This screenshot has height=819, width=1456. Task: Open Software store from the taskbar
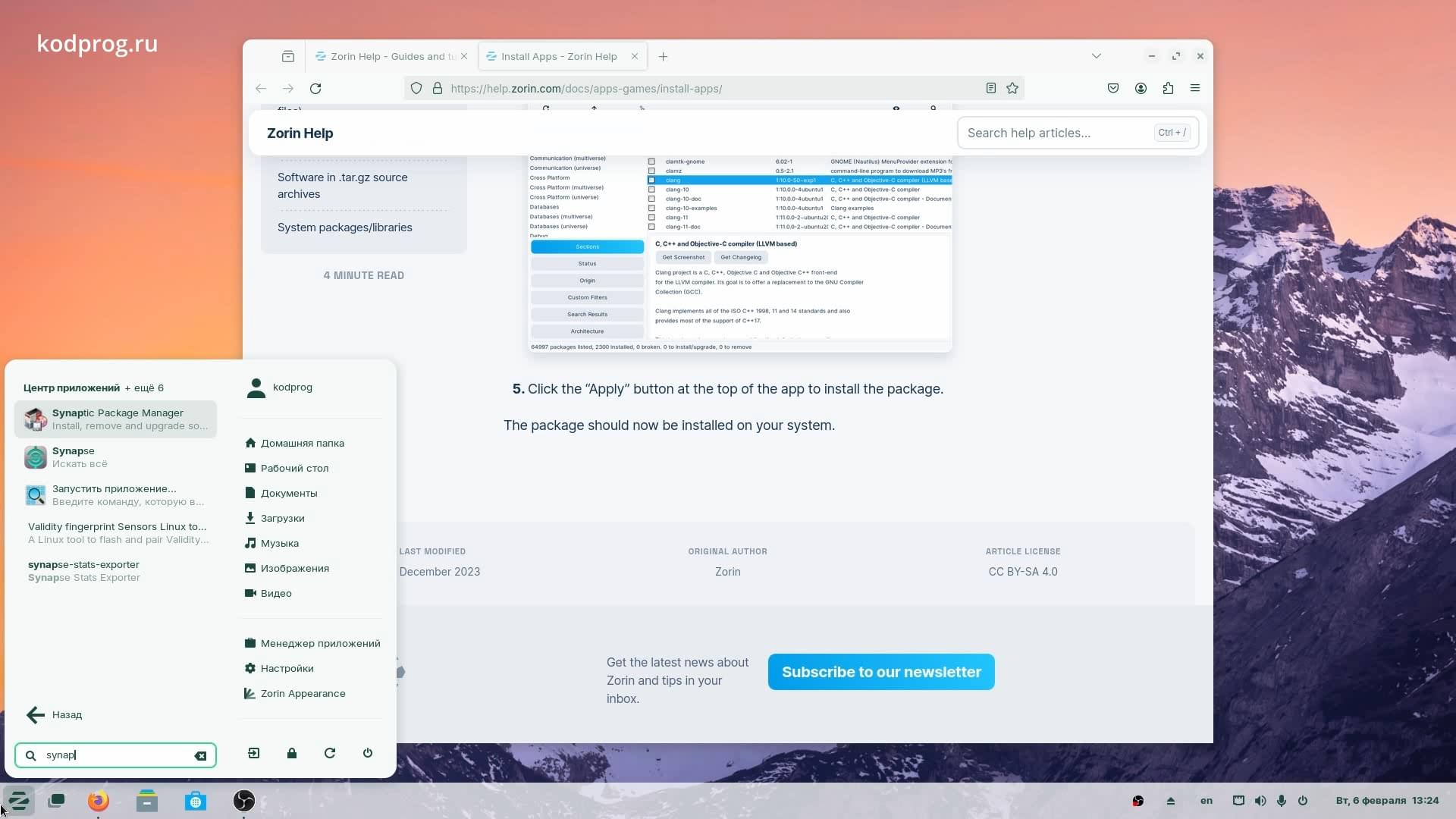pos(196,801)
